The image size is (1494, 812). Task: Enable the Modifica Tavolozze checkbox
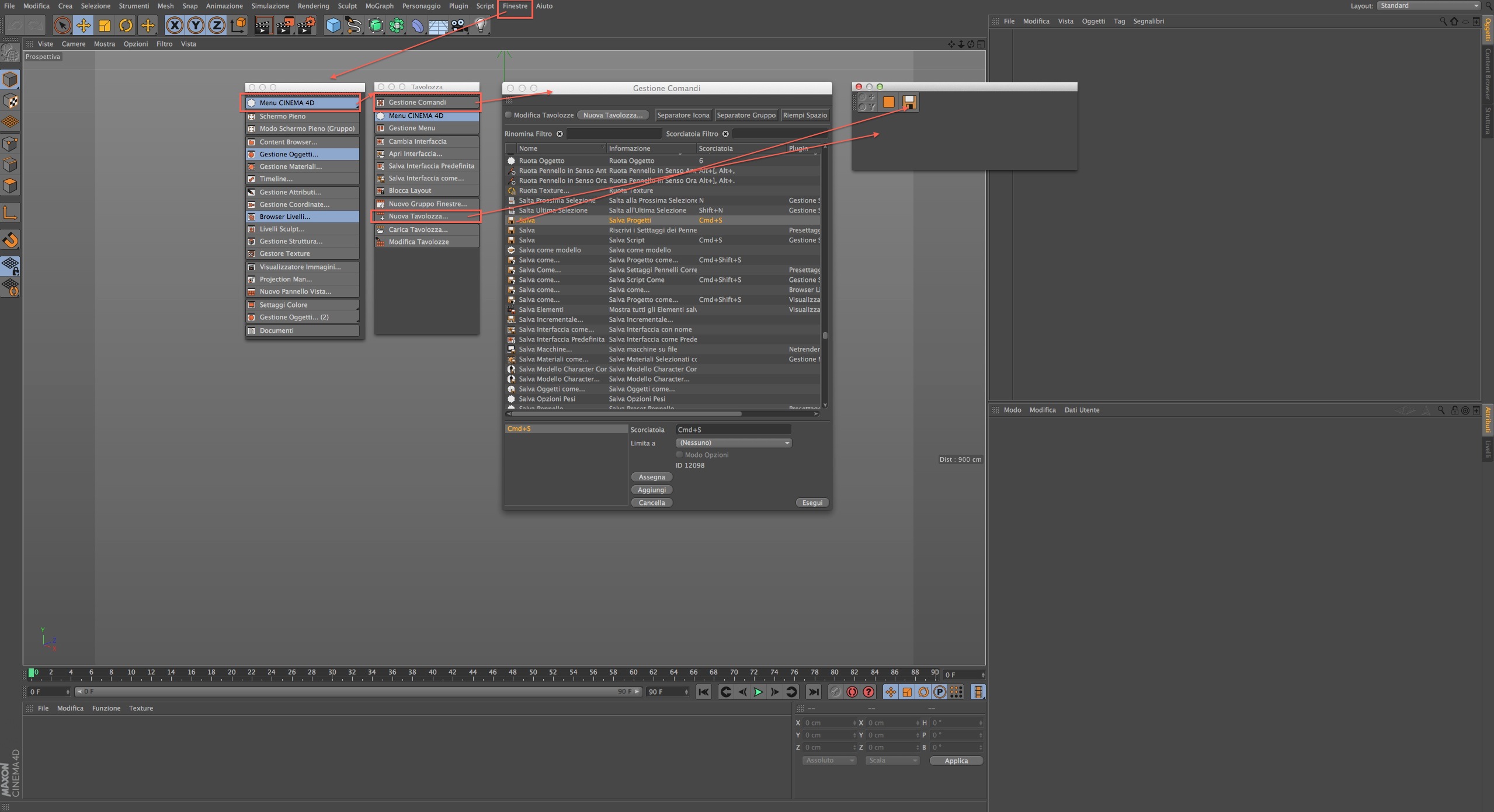(508, 115)
